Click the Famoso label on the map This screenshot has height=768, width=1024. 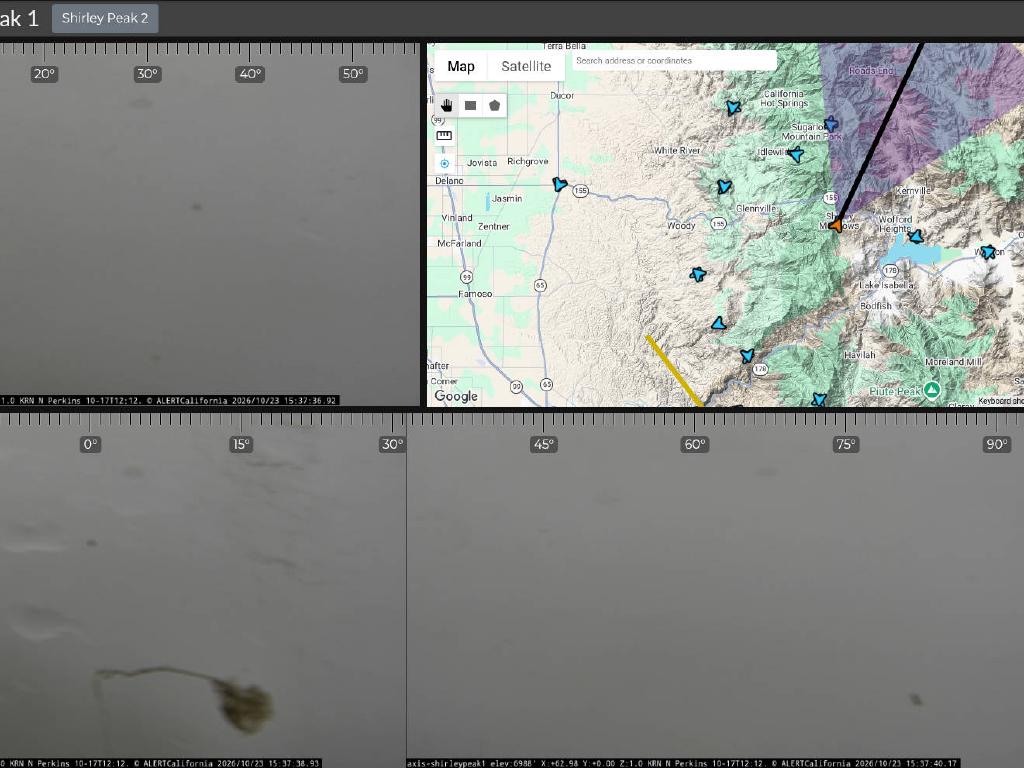pyautogui.click(x=475, y=294)
